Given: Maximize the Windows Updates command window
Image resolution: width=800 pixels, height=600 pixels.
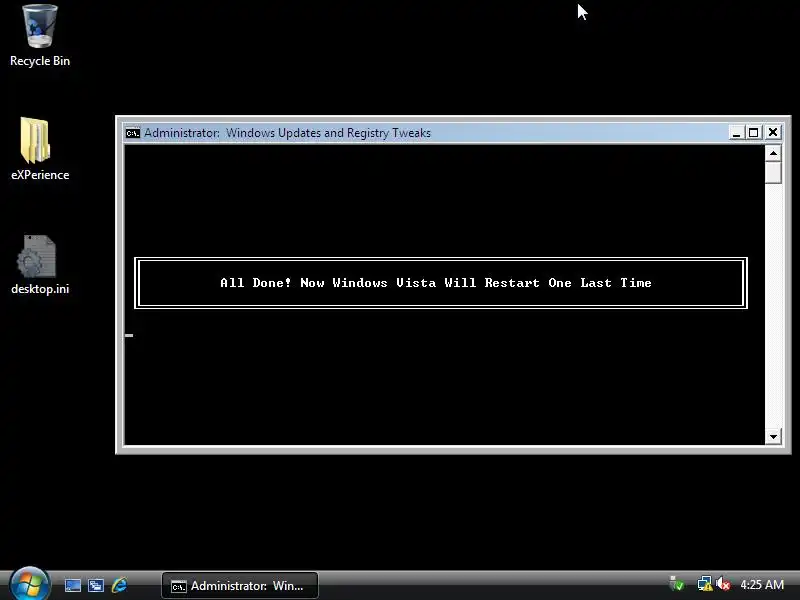Looking at the screenshot, I should 754,133.
